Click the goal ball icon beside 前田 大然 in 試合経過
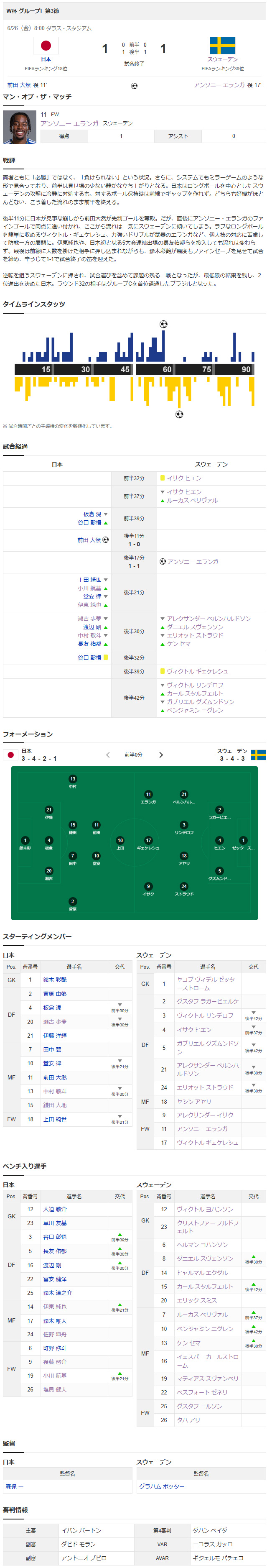The image size is (267, 1568). (x=105, y=540)
